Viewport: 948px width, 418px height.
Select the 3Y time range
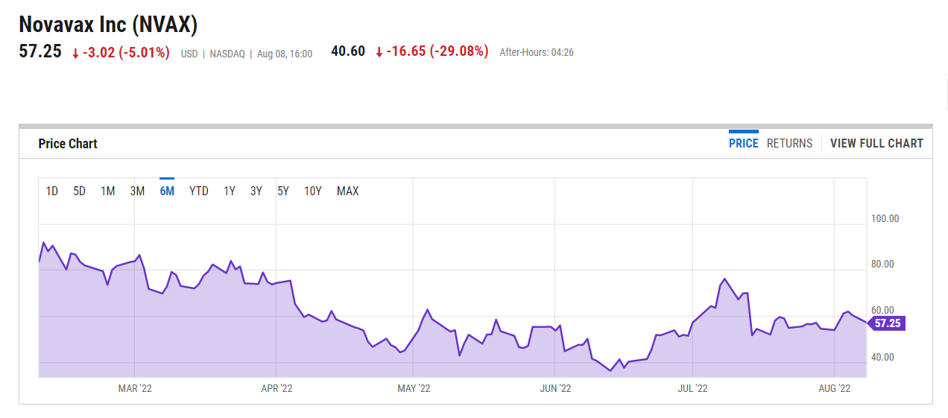tap(256, 191)
